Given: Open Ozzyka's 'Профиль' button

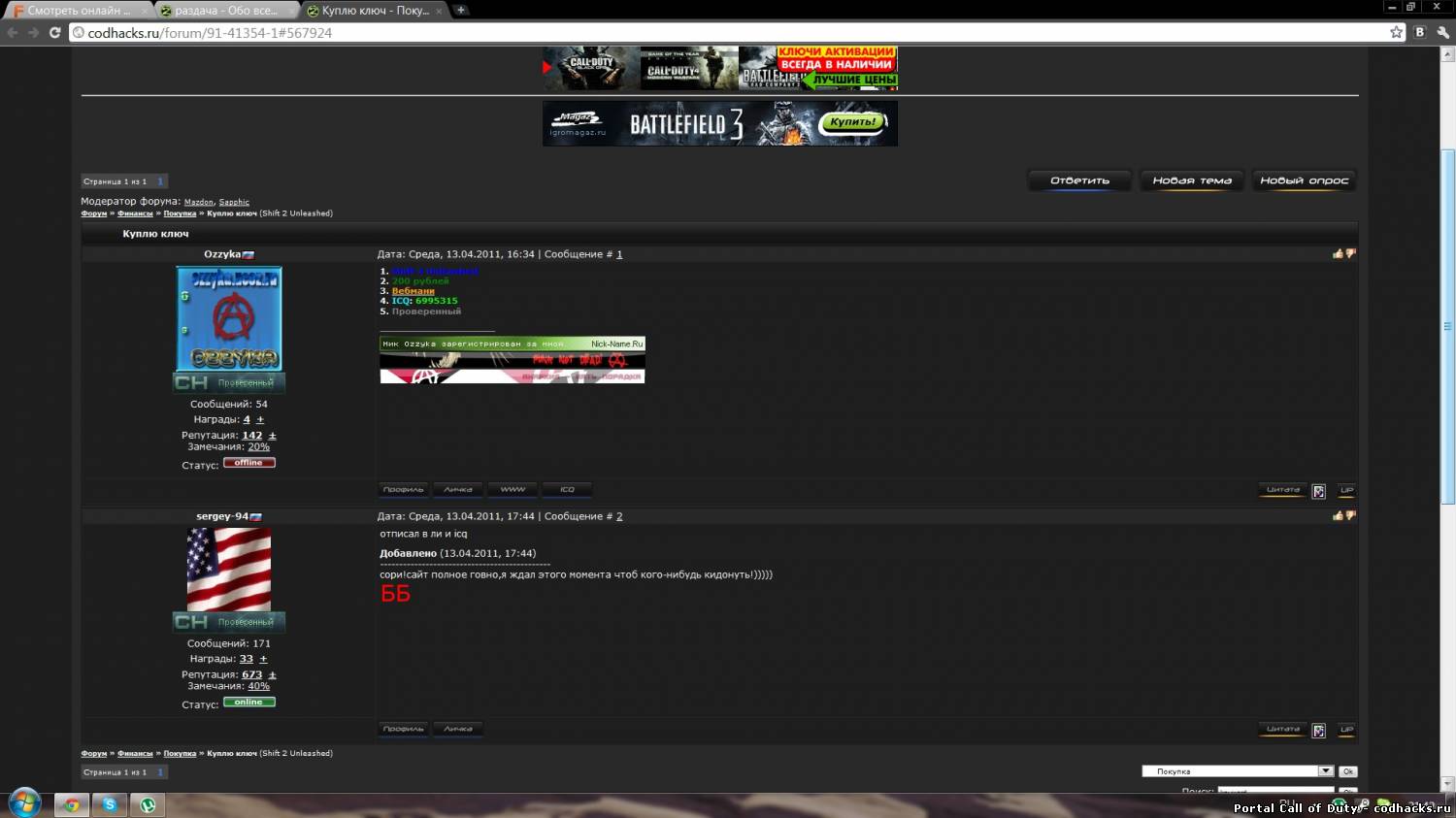Looking at the screenshot, I should pyautogui.click(x=403, y=489).
